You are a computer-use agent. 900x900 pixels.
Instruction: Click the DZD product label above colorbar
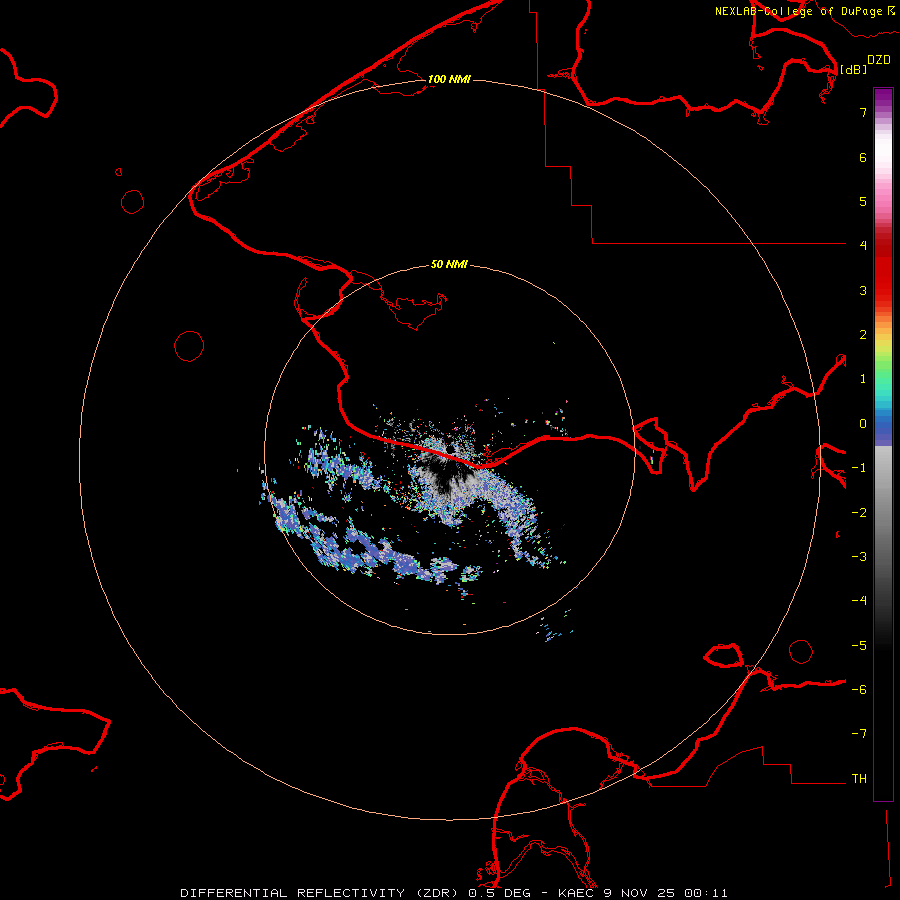pos(879,60)
